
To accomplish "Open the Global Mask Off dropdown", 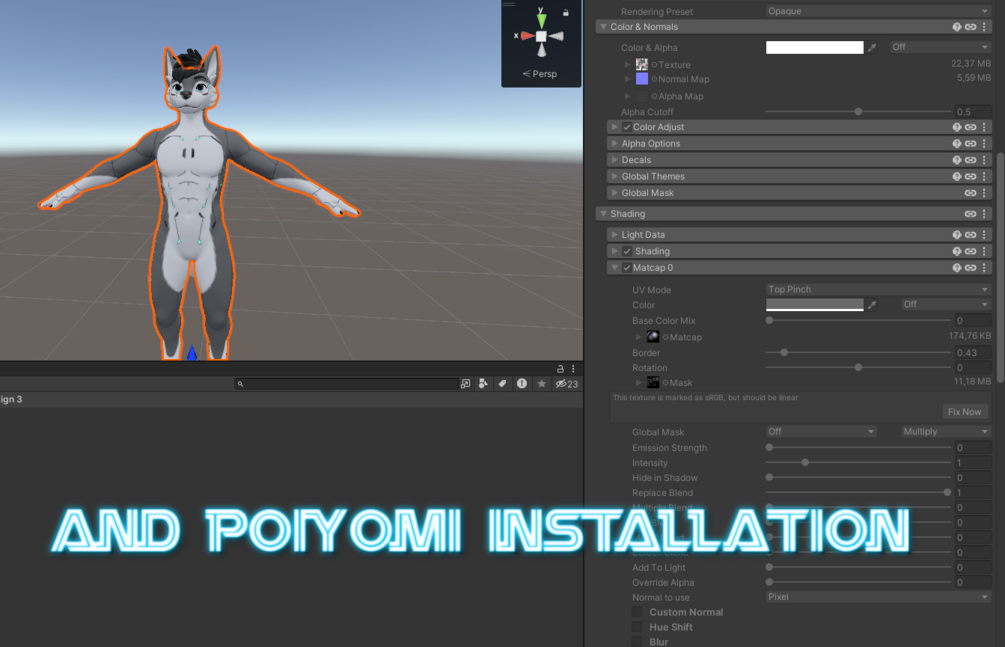I will pos(821,432).
